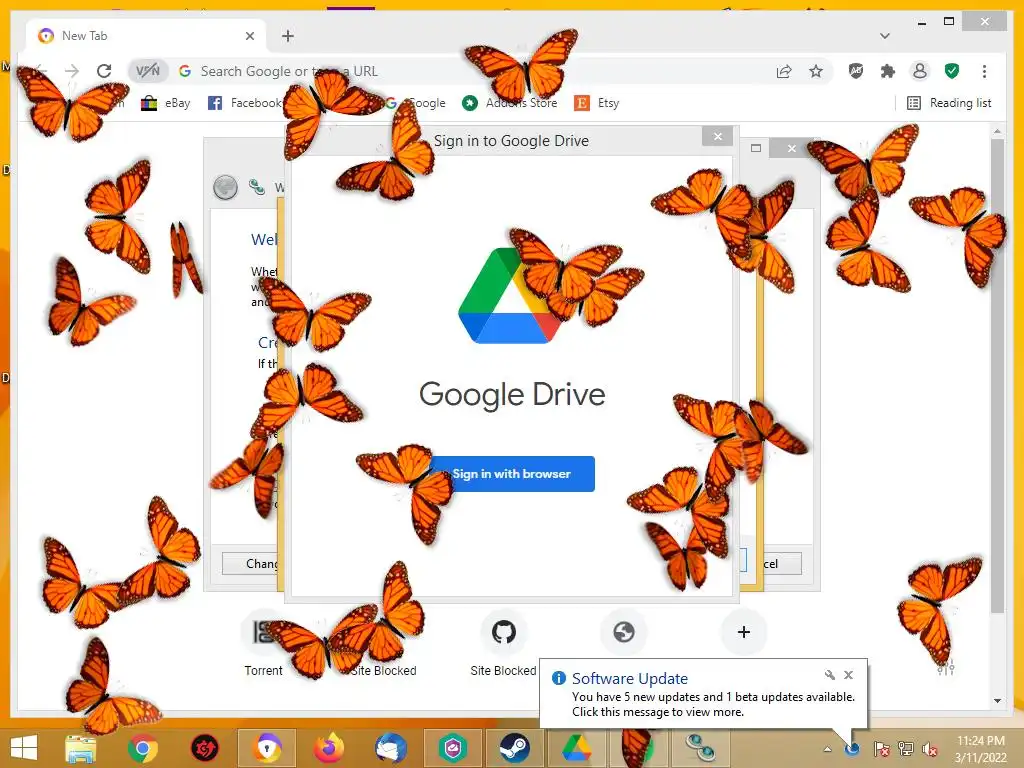Open the GitHub Site Blocked shortcut
The image size is (1024, 768).
pyautogui.click(x=504, y=643)
